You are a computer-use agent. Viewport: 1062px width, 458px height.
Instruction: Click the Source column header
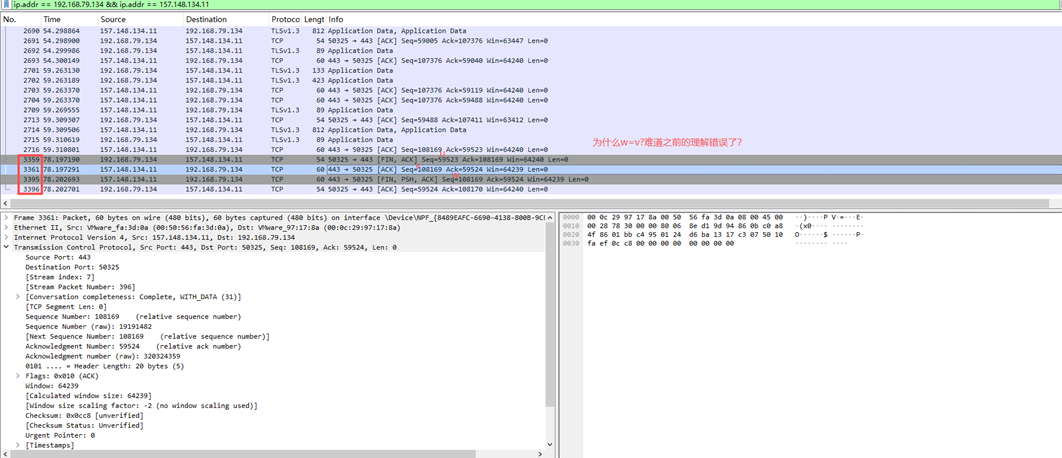coord(113,20)
